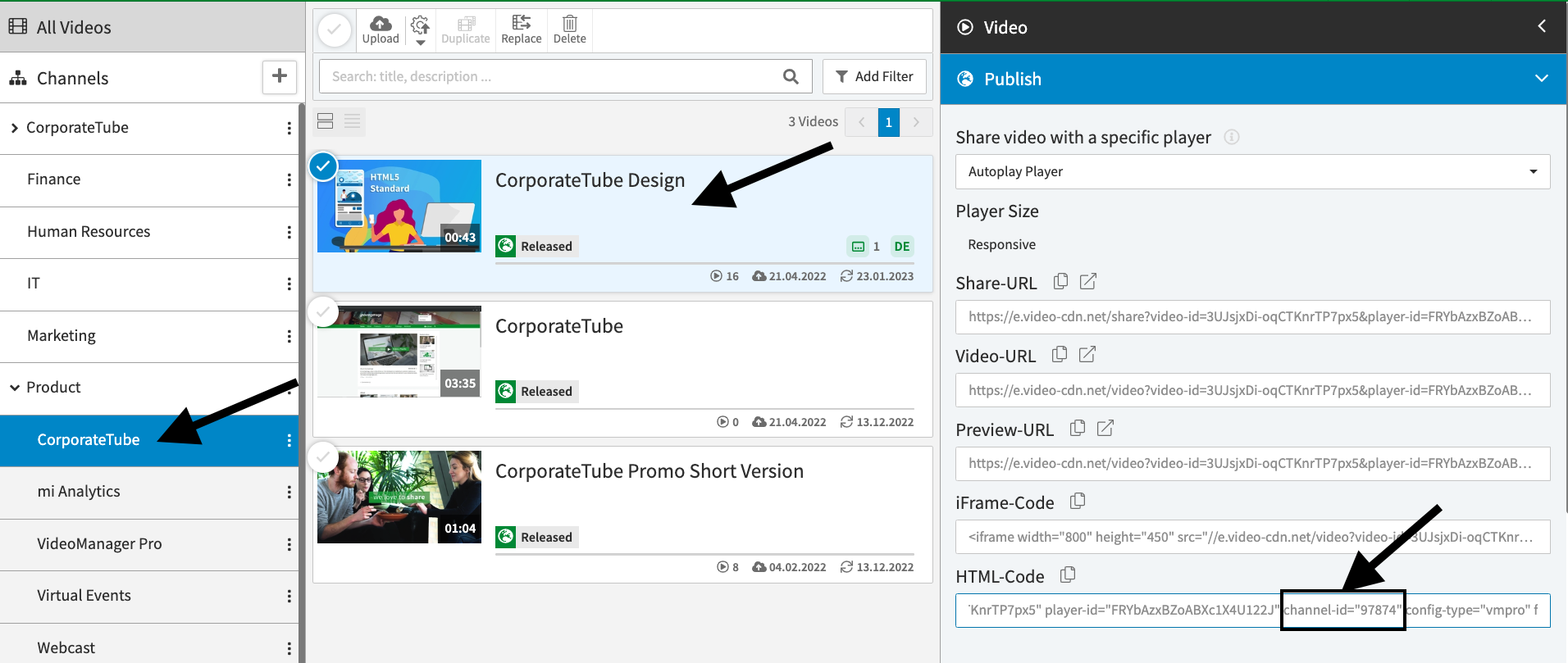Open options menu for IT channel
Screen dimensions: 1568x663
[289, 284]
